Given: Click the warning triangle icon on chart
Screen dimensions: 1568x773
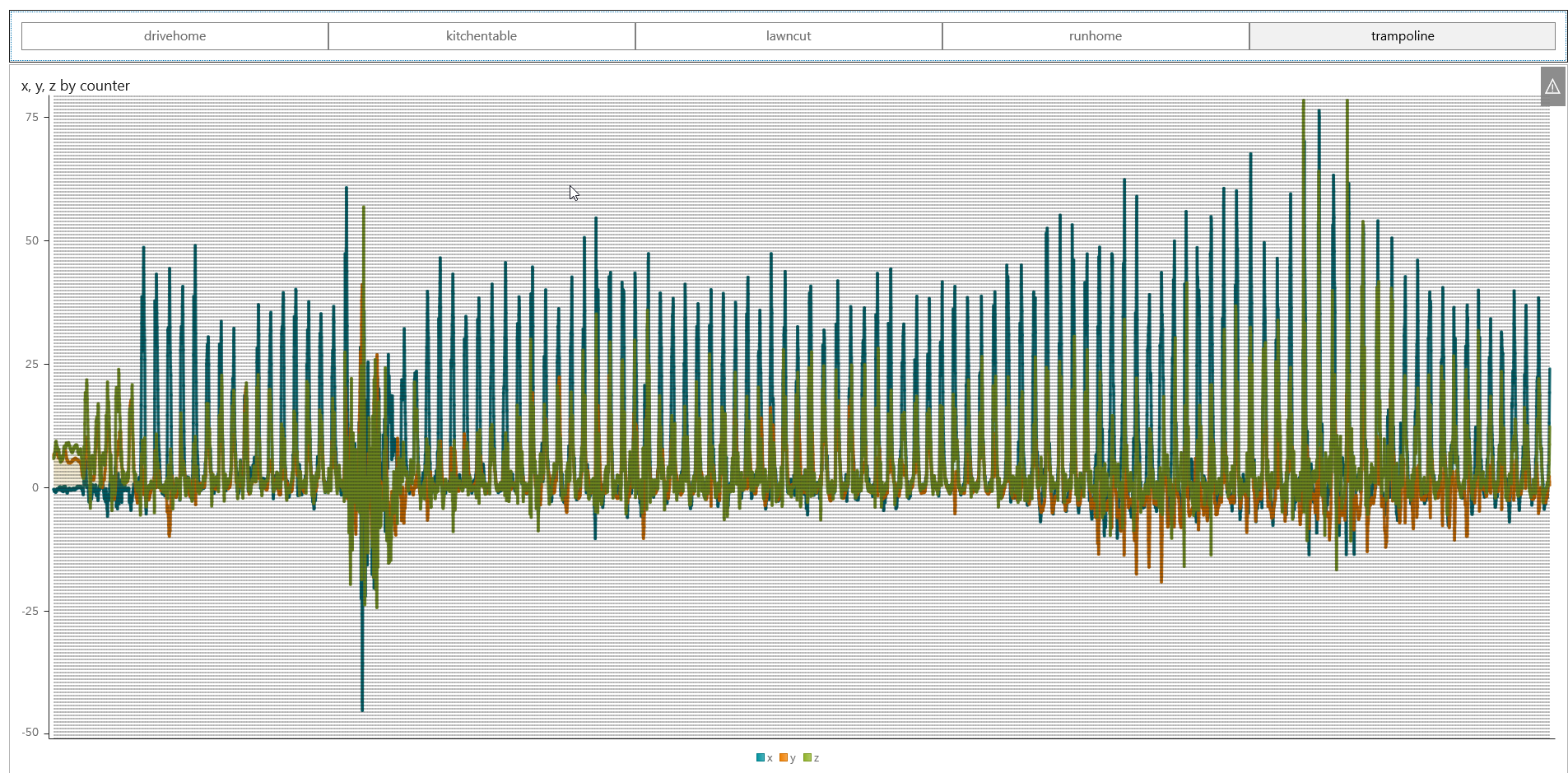Looking at the screenshot, I should [x=1552, y=86].
